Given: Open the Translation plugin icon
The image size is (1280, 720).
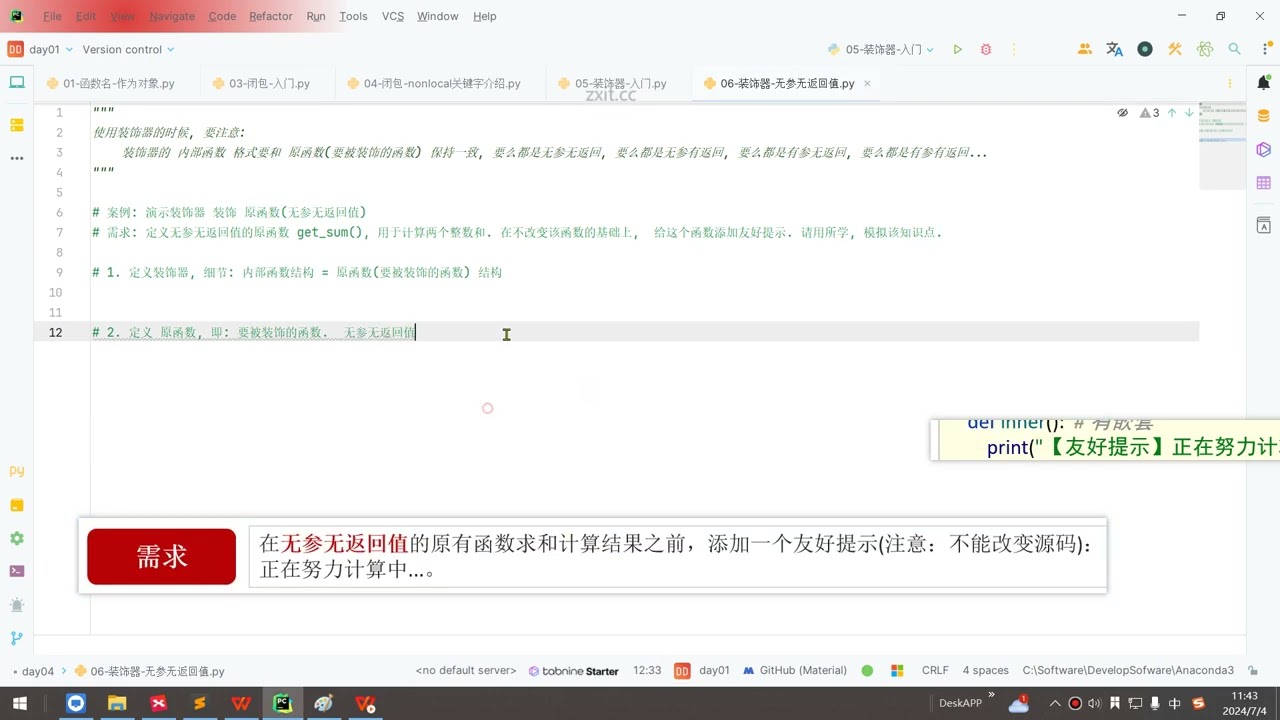Looking at the screenshot, I should tap(1115, 49).
